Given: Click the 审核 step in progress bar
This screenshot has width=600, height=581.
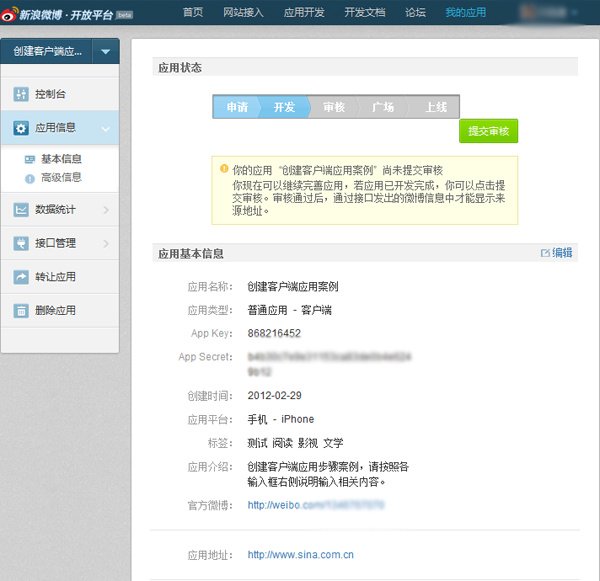Looking at the screenshot, I should [x=333, y=107].
